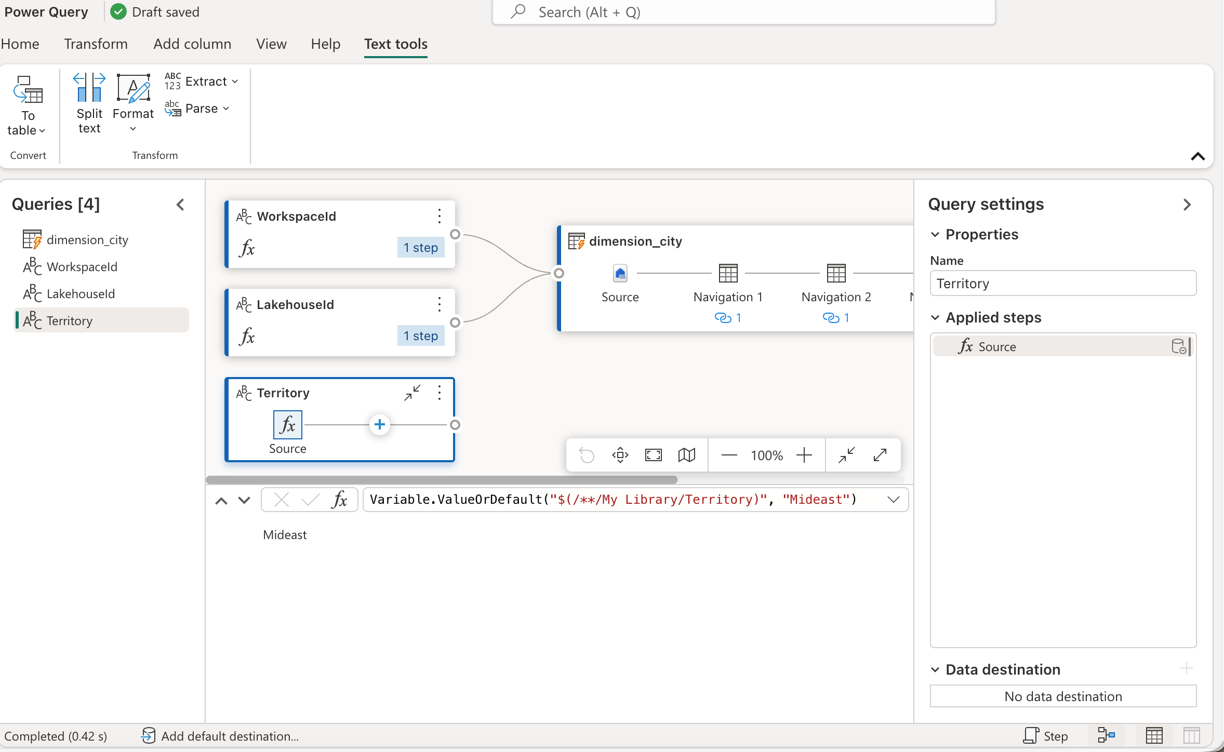Click Add default destination link
1224x752 pixels.
(229, 736)
